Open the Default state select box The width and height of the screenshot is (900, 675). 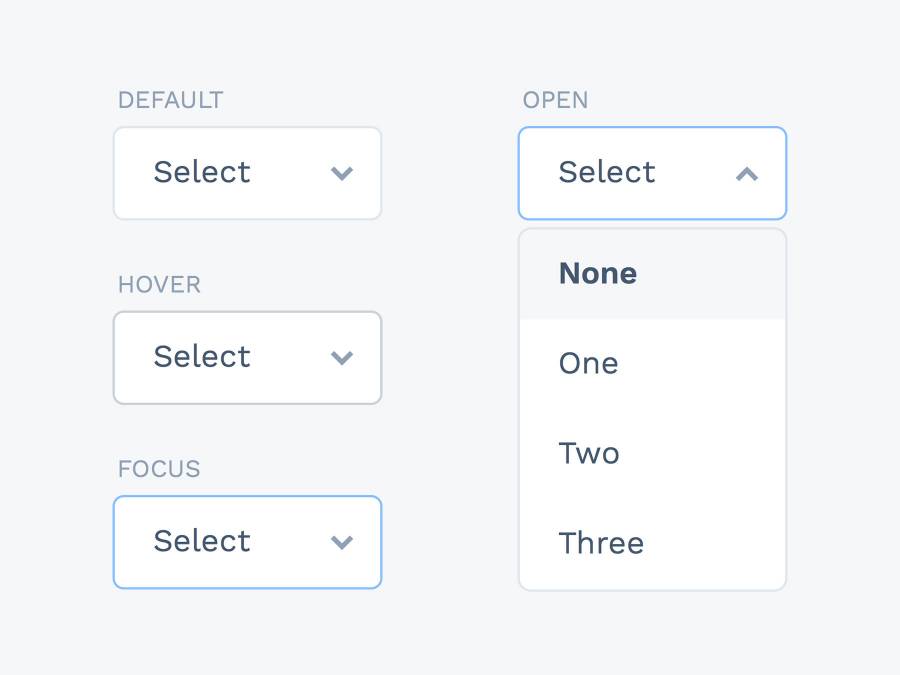pos(247,173)
